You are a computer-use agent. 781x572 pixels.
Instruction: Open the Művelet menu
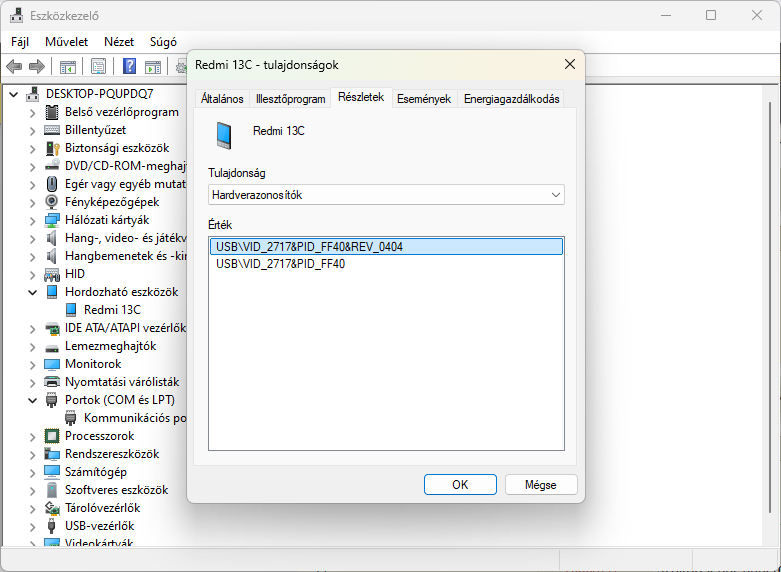coord(66,42)
